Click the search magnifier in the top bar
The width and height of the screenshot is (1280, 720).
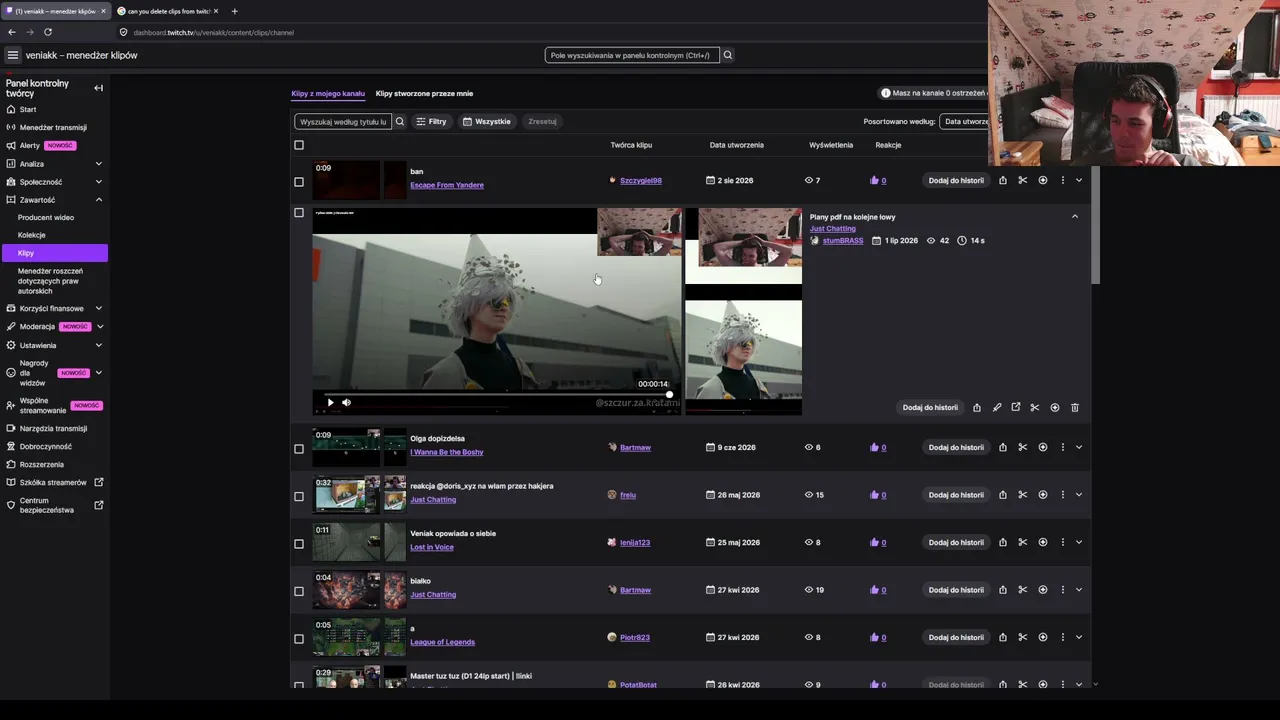tap(728, 55)
